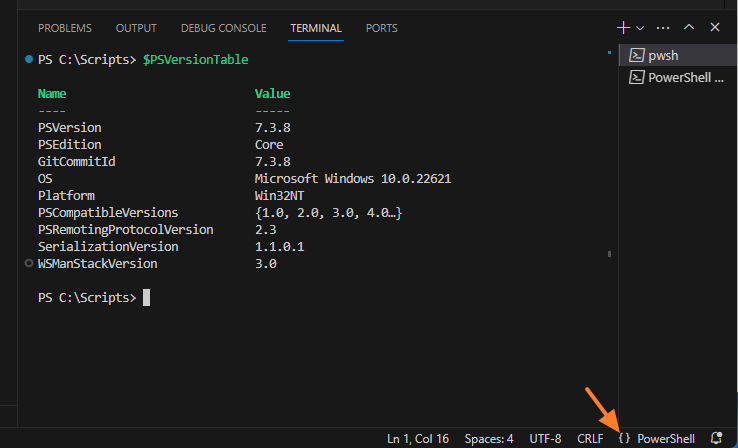This screenshot has height=448, width=738.
Task: Maximize the panel with the up chevron
Action: 689,27
